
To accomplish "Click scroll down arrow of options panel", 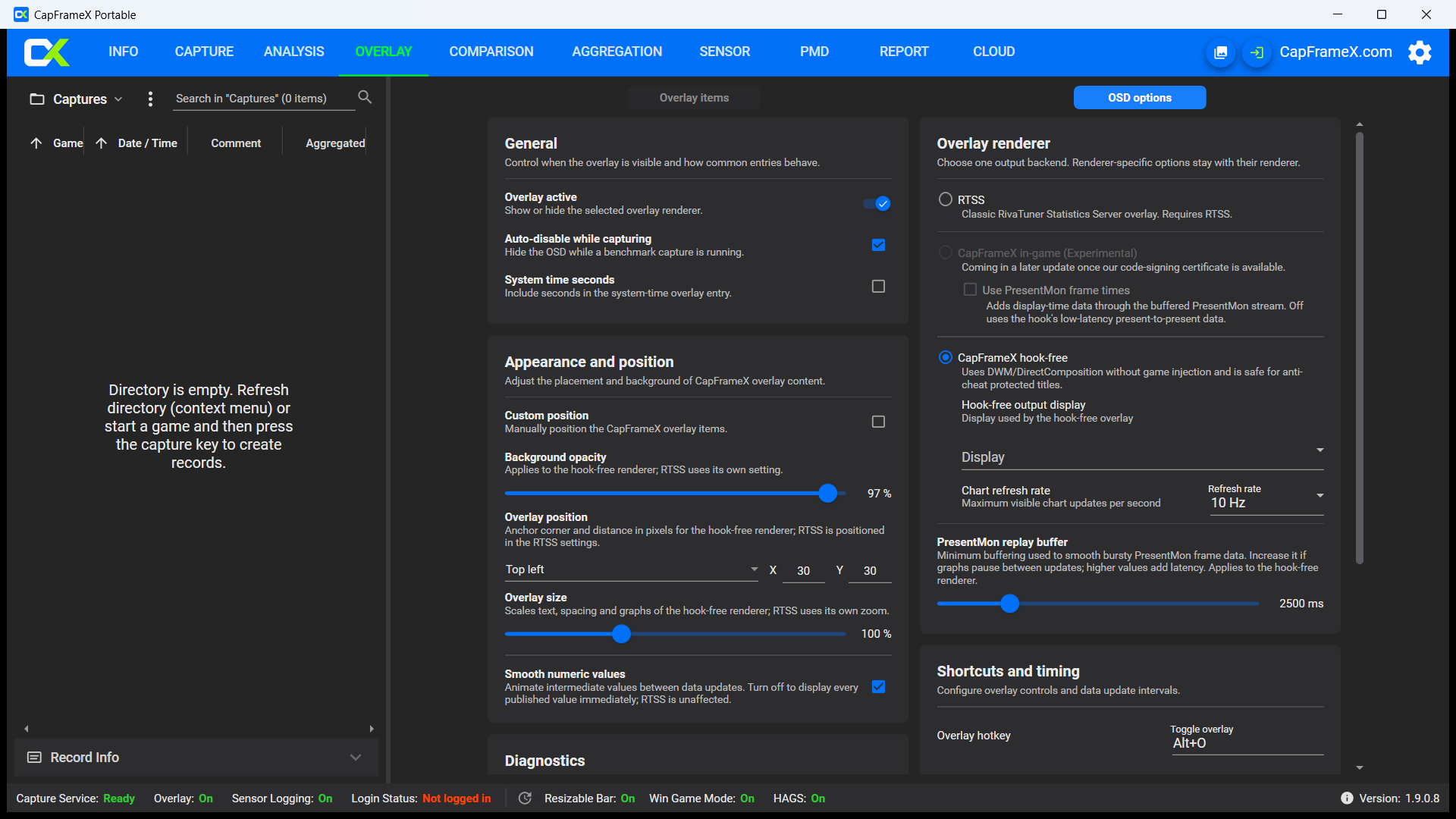I will [1360, 768].
